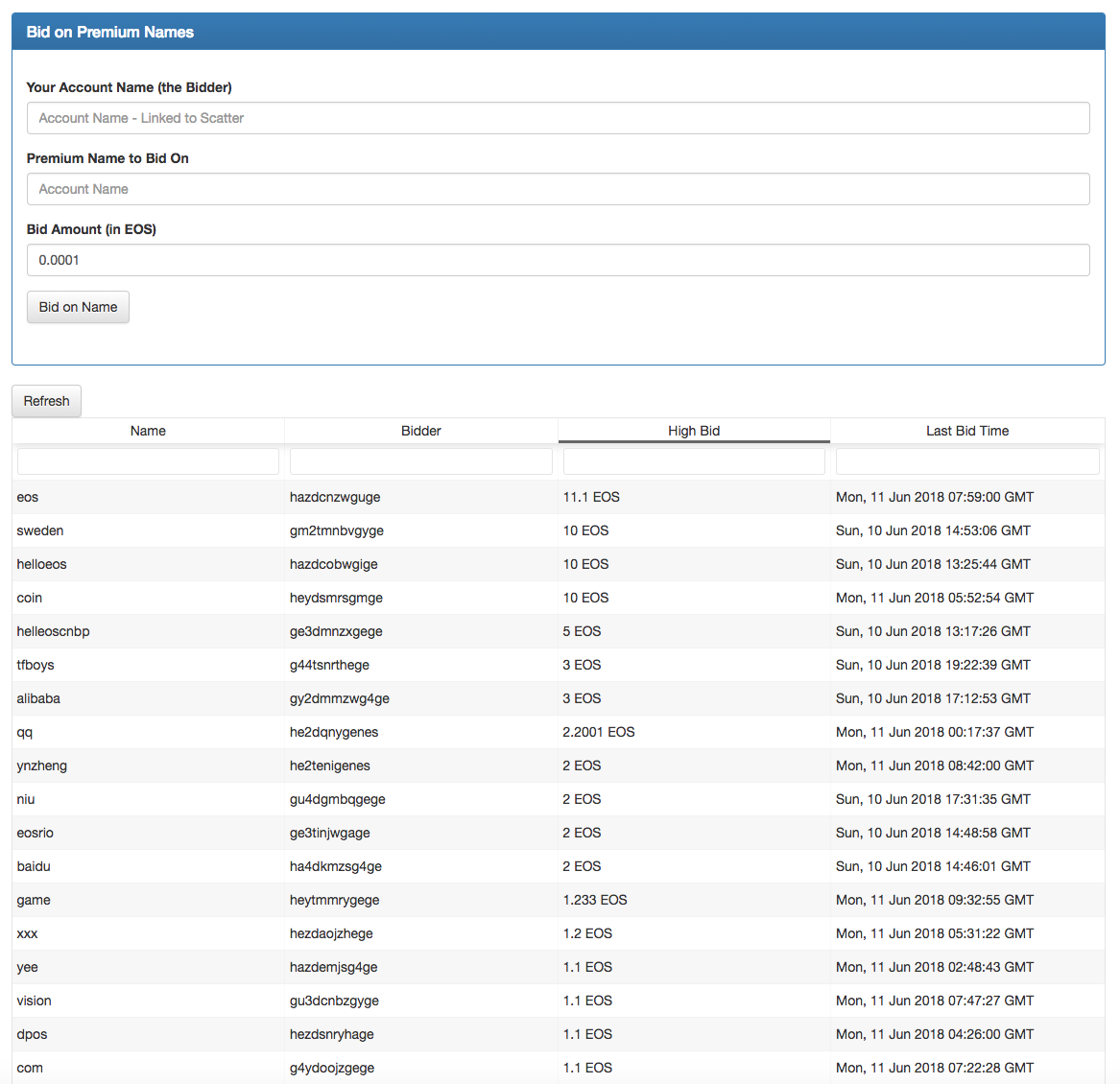
Task: Focus the Premium Name to Bid On field
Action: tap(559, 189)
